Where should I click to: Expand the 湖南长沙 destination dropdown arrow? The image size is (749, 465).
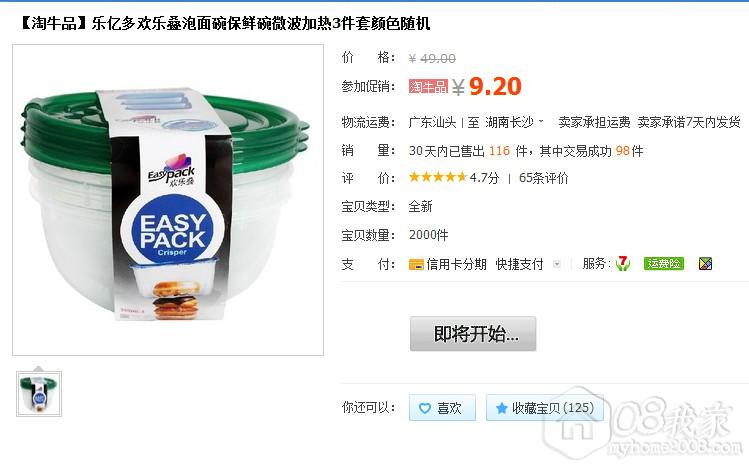pos(541,122)
